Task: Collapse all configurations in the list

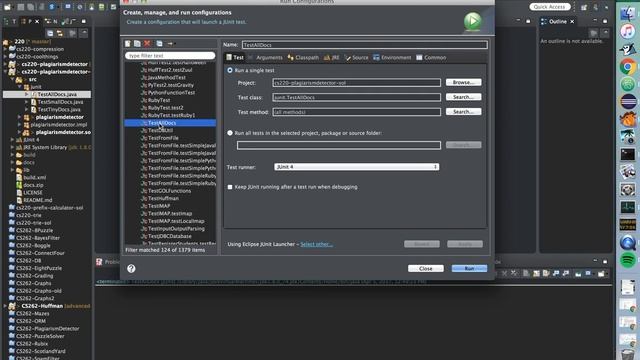Action: (x=160, y=44)
